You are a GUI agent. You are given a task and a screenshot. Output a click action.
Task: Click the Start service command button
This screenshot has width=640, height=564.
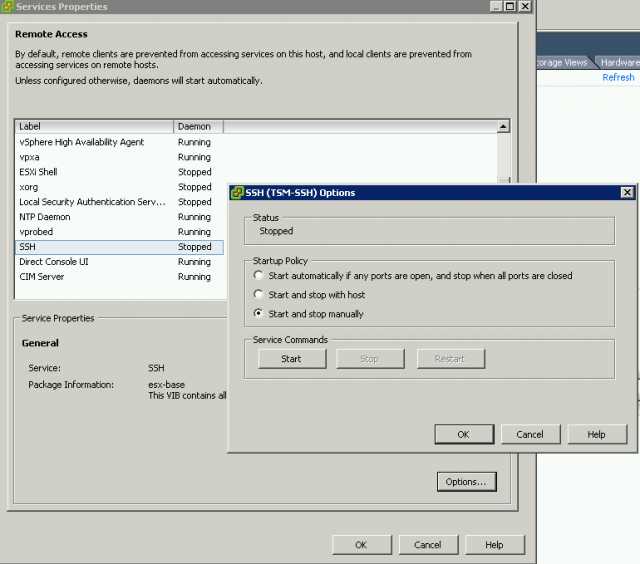click(x=292, y=359)
